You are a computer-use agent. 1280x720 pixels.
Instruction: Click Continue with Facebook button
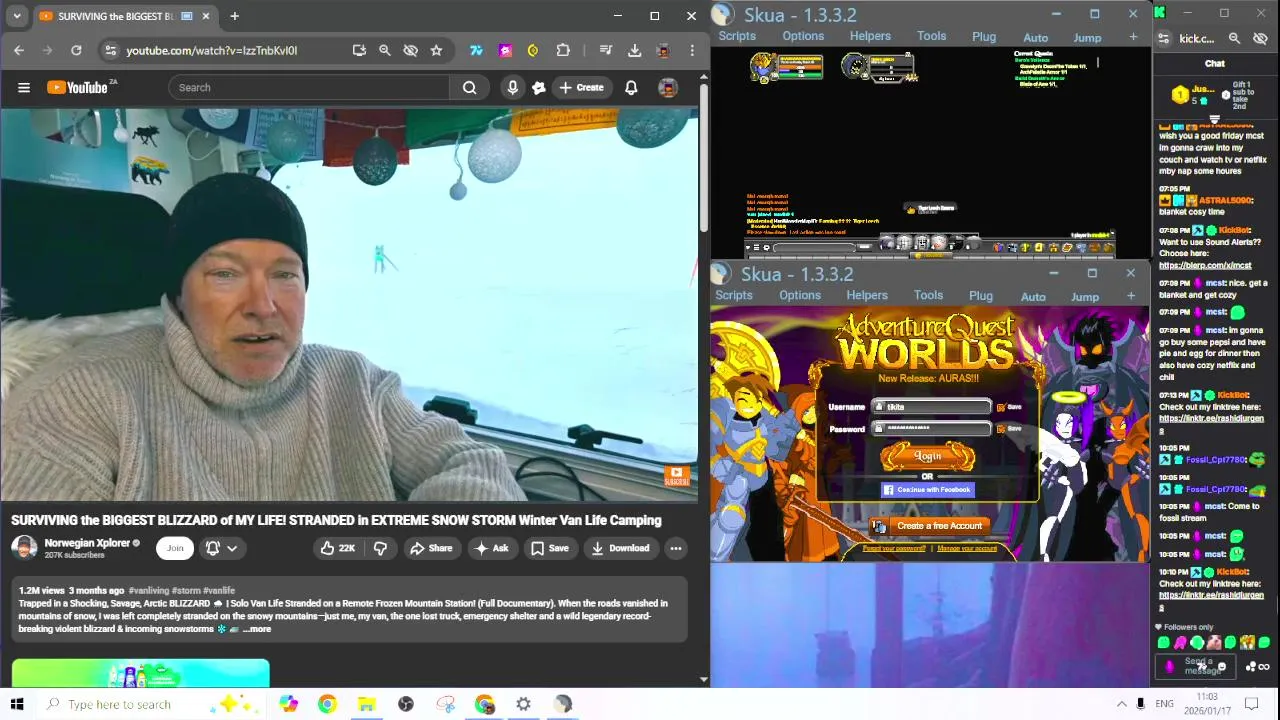pyautogui.click(x=927, y=490)
